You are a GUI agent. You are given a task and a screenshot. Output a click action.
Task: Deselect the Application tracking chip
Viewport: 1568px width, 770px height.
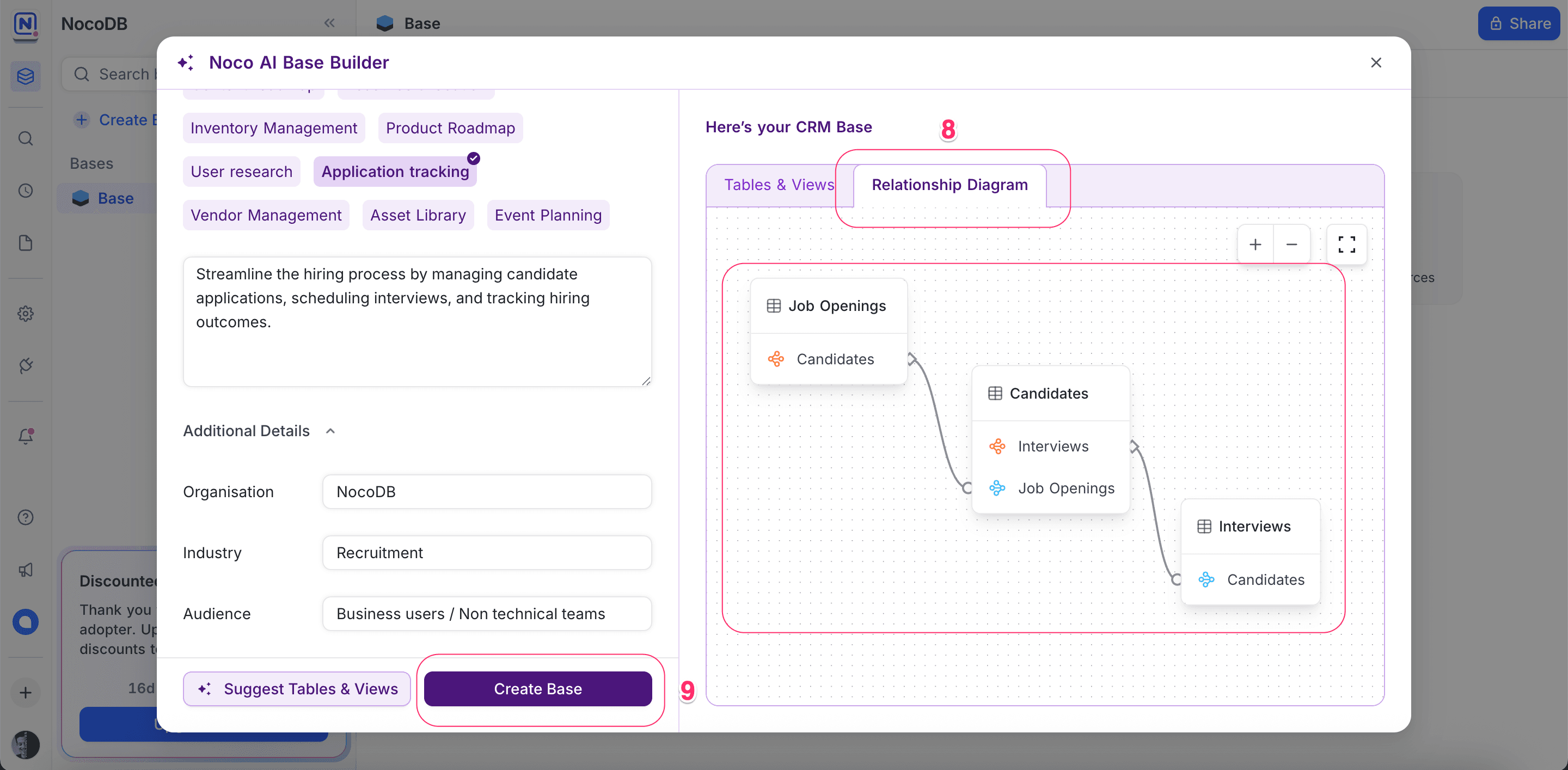pos(395,172)
